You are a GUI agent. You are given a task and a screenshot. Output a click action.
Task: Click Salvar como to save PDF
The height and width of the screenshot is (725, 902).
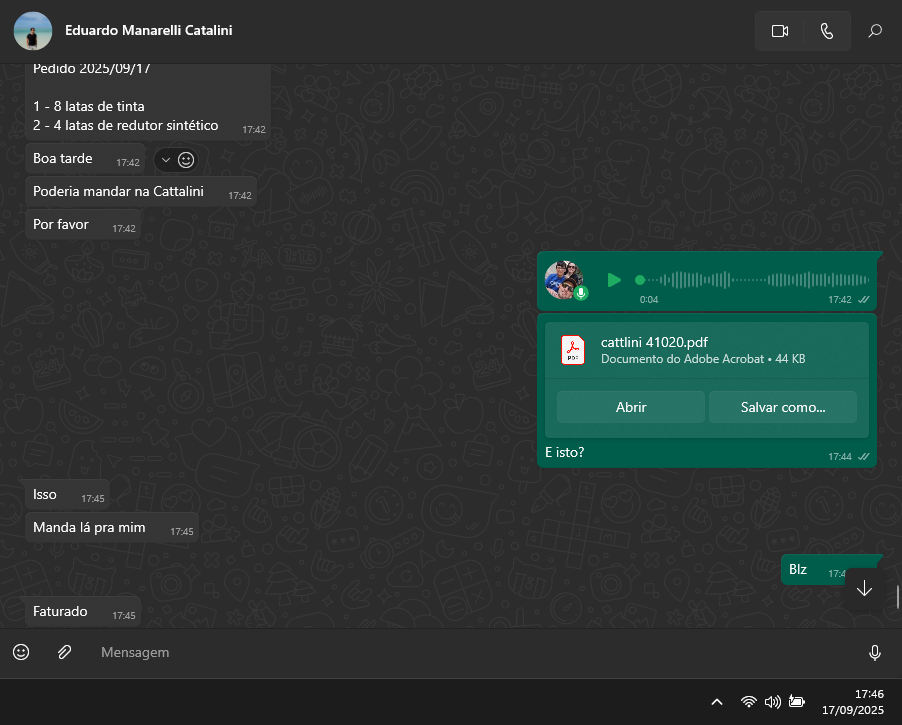pyautogui.click(x=782, y=407)
